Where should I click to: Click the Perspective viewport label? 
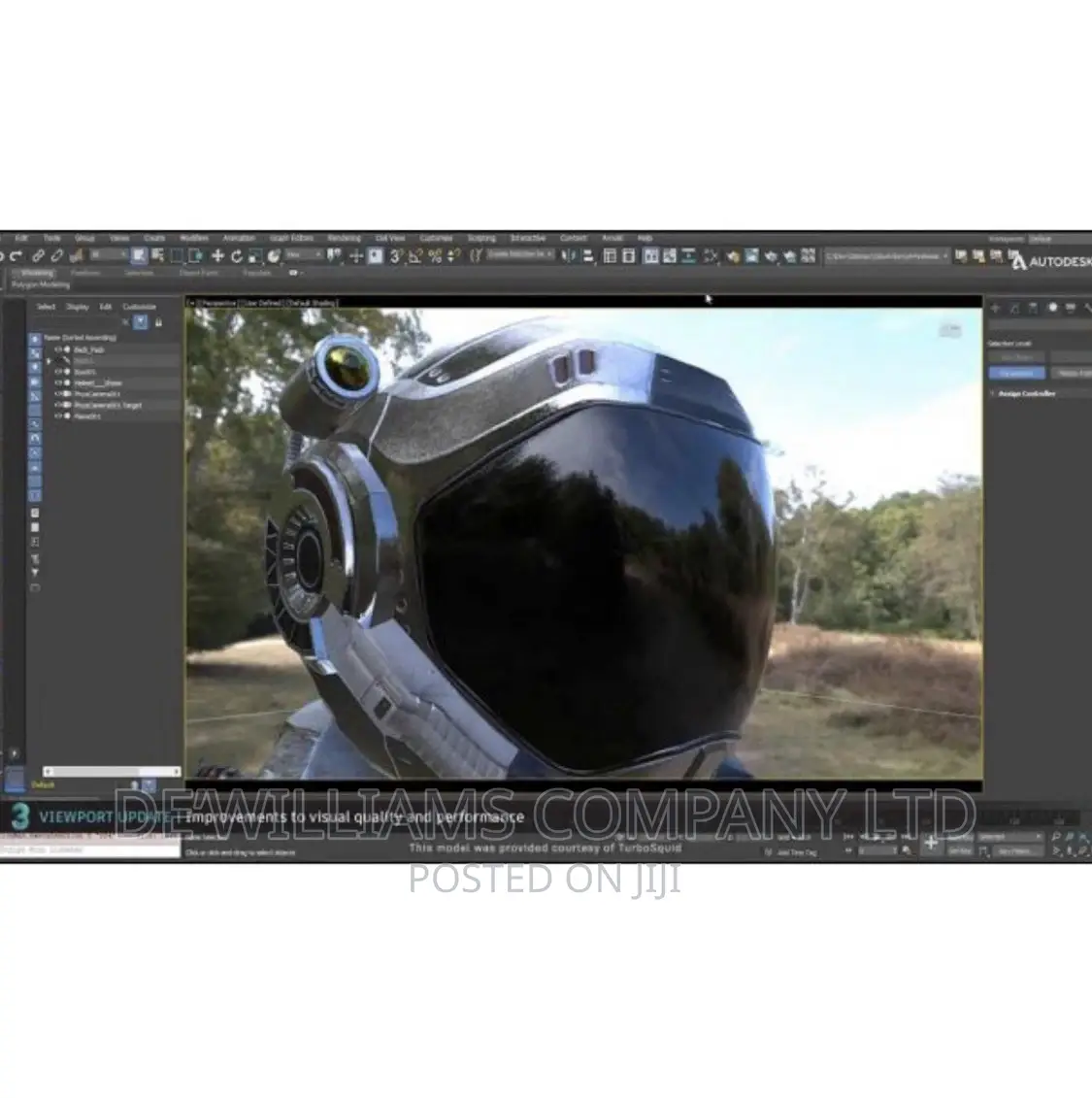pos(217,303)
